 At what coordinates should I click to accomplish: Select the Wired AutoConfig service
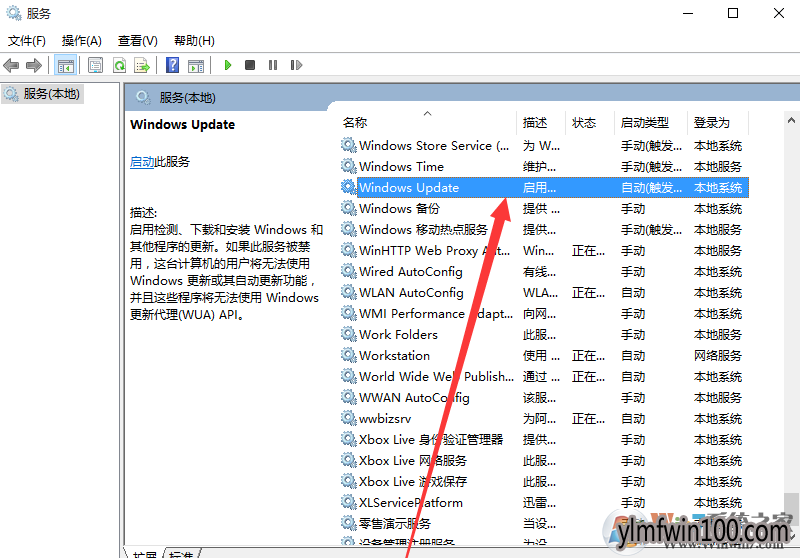click(544, 272)
